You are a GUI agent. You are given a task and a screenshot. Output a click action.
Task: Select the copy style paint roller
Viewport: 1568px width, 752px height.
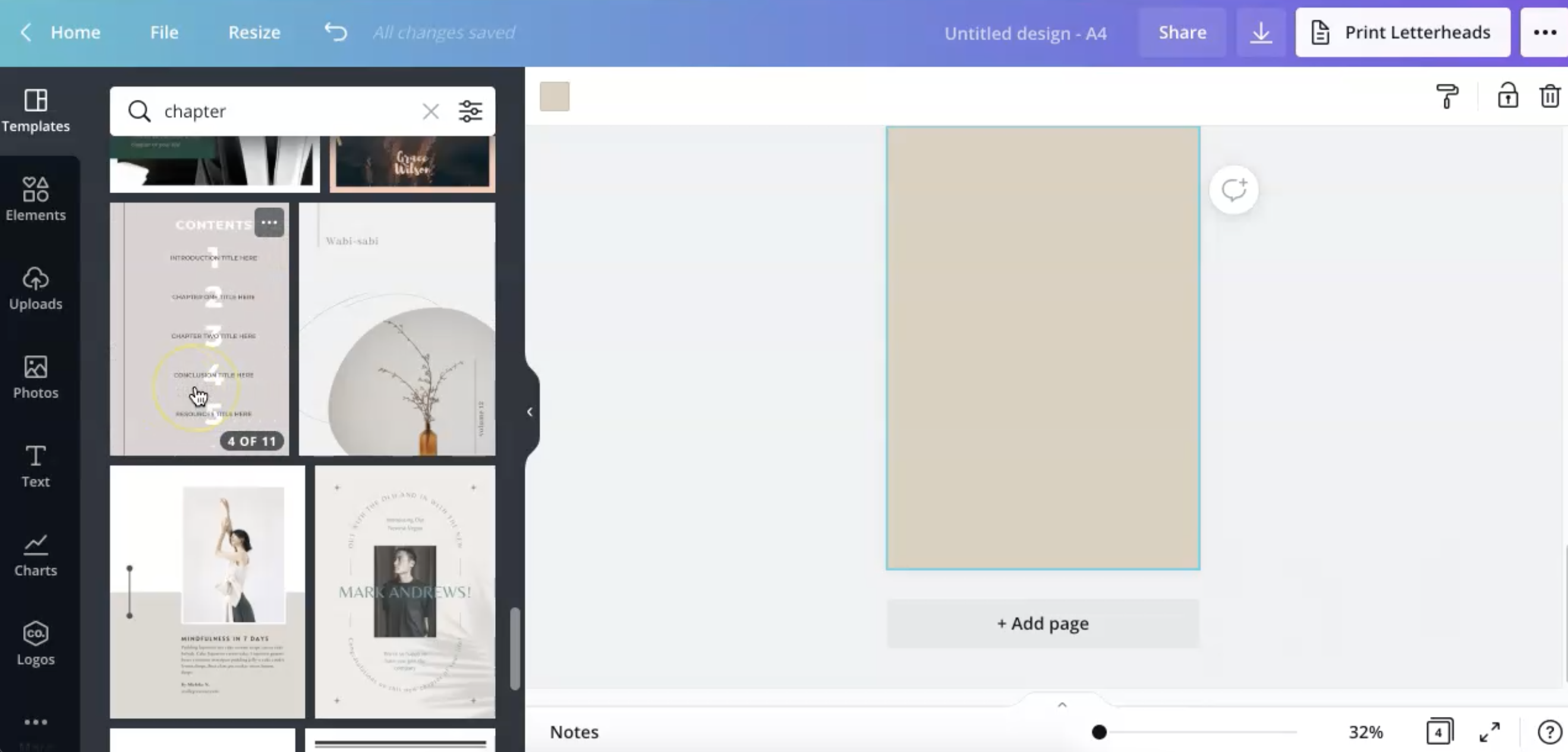point(1447,96)
